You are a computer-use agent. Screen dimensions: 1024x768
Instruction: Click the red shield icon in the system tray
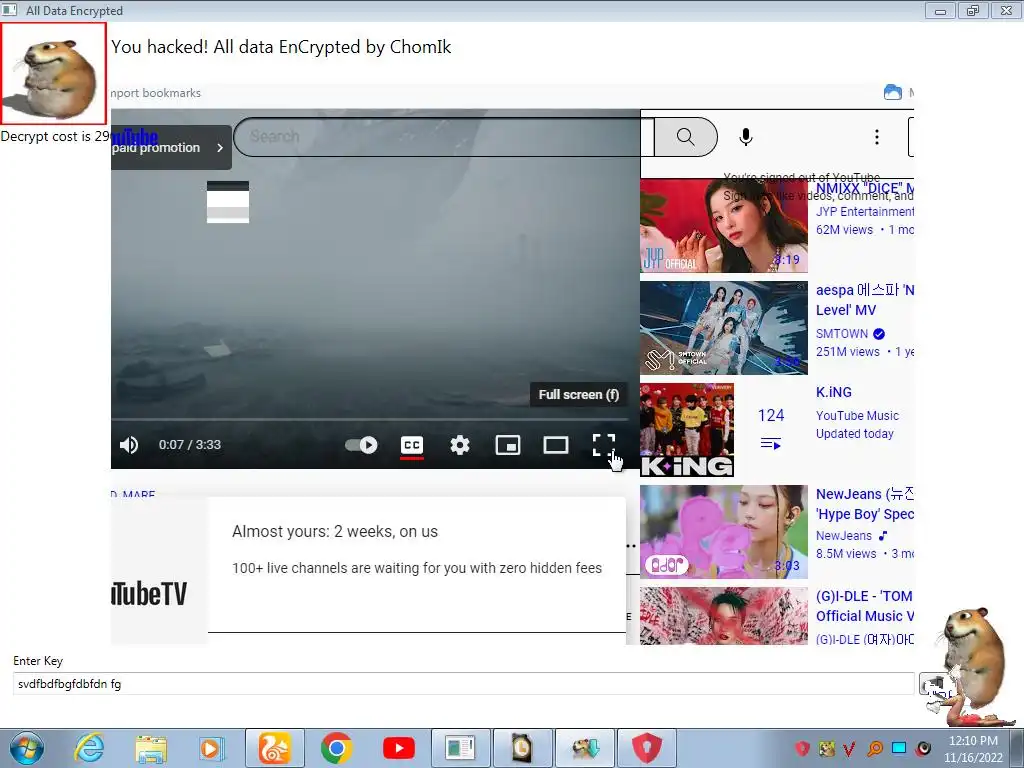click(802, 748)
